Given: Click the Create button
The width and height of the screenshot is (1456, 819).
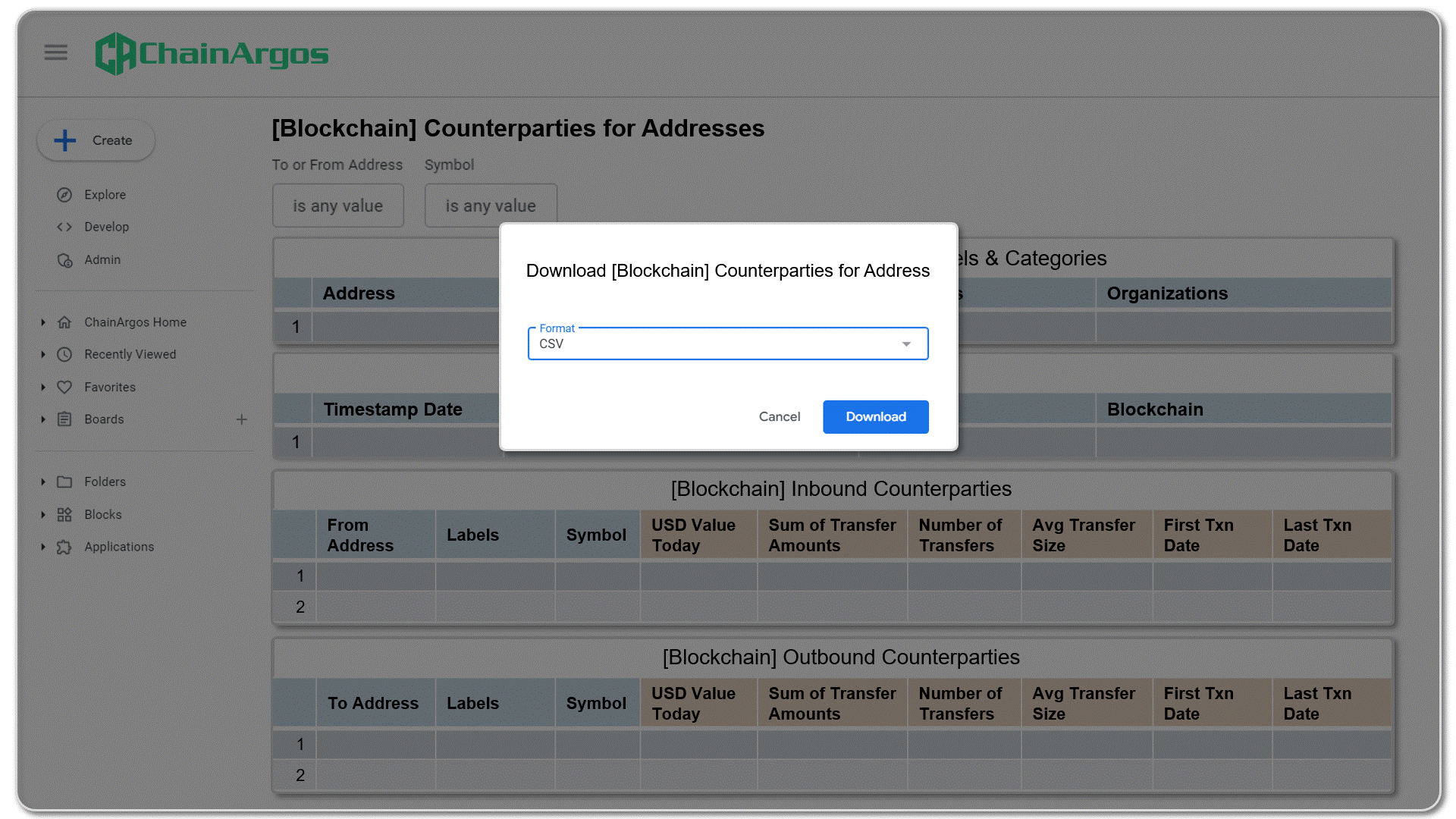Looking at the screenshot, I should [x=96, y=140].
